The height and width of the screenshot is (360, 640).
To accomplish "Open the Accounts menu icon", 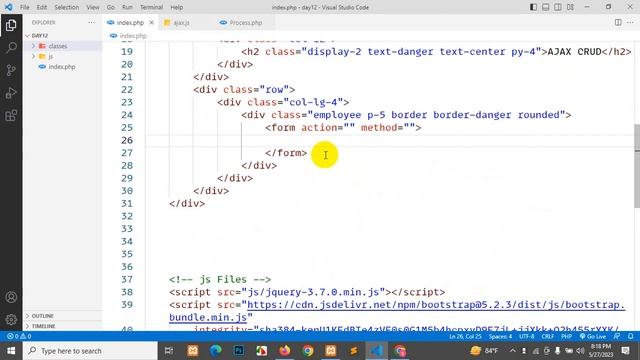I will (11, 297).
